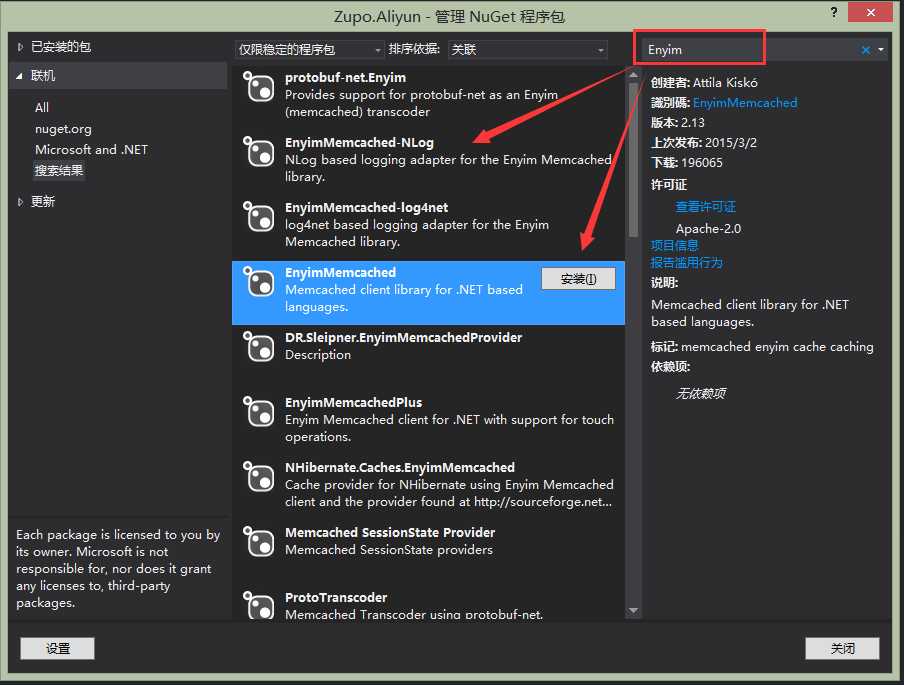
Task: Click the Memcached SessionState Provider icon
Action: [258, 543]
